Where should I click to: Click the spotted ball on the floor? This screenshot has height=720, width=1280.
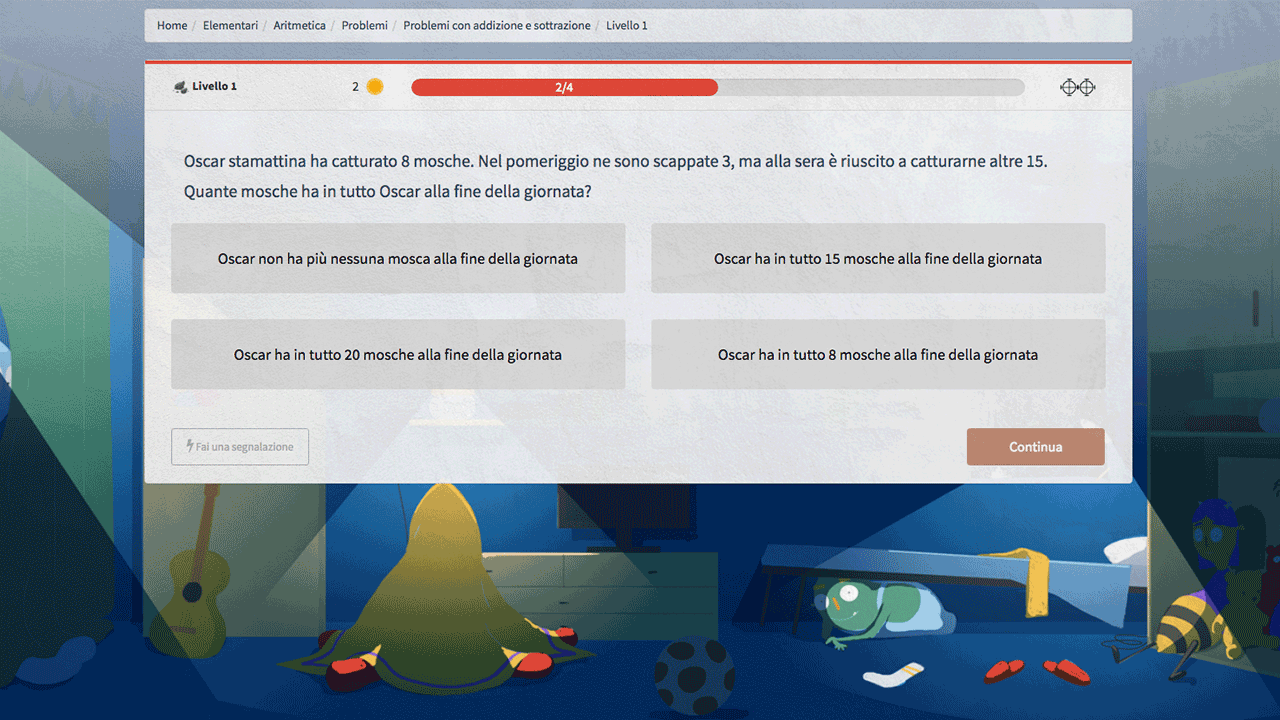tap(693, 674)
